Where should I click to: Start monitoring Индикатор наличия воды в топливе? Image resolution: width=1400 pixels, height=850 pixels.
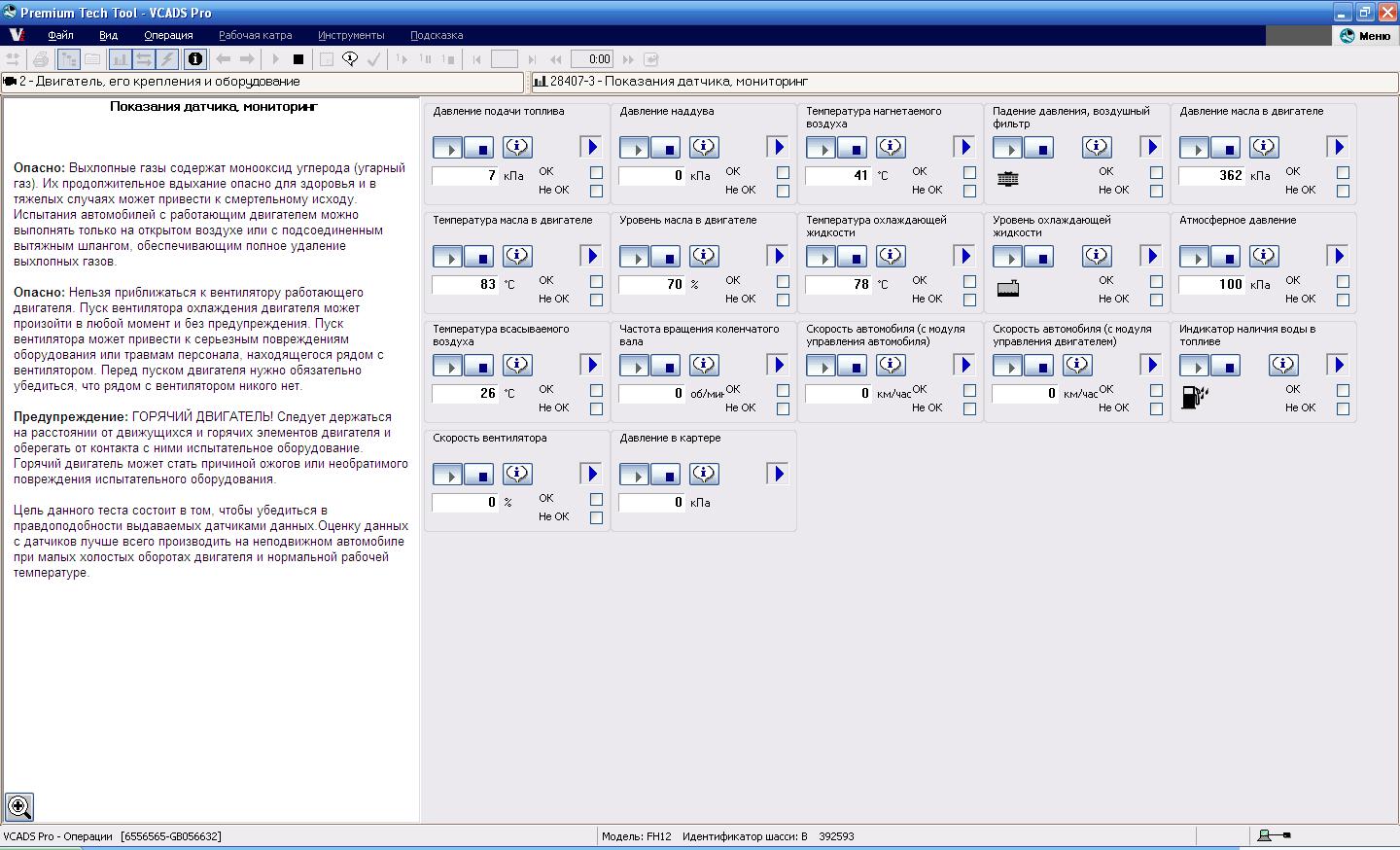click(1194, 365)
